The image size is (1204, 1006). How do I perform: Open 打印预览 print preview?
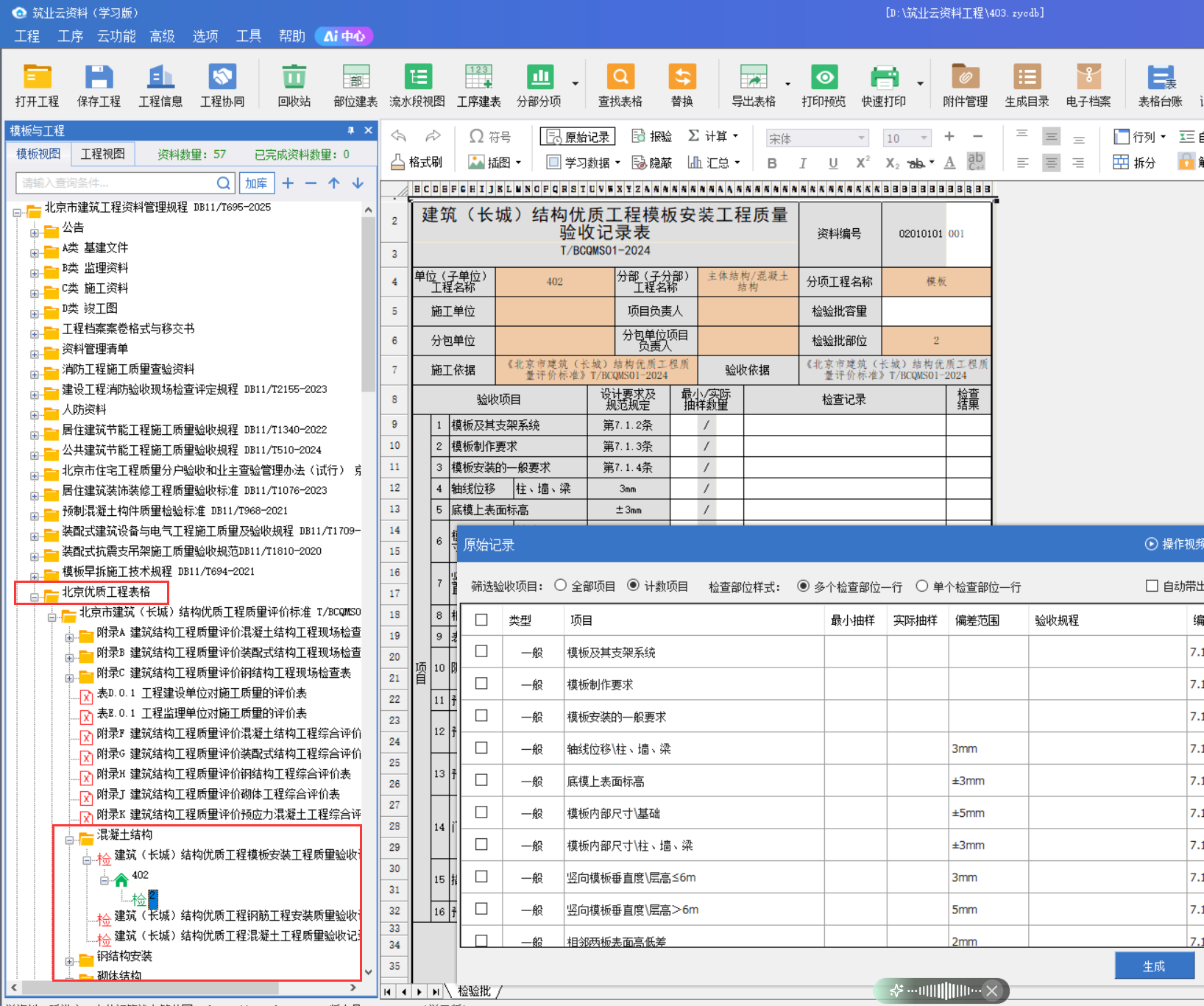click(824, 77)
